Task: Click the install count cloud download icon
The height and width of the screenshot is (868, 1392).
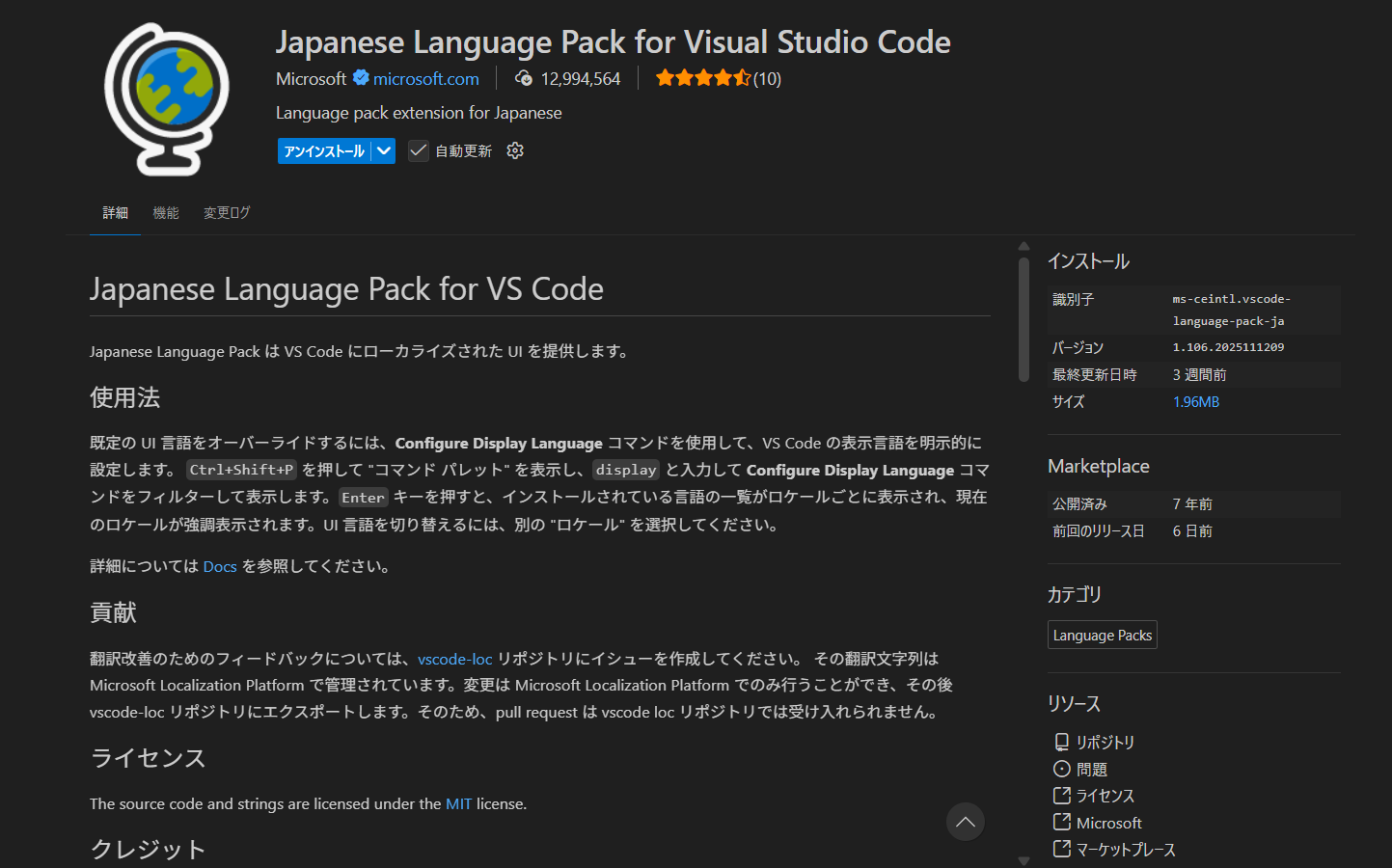Action: pos(524,78)
